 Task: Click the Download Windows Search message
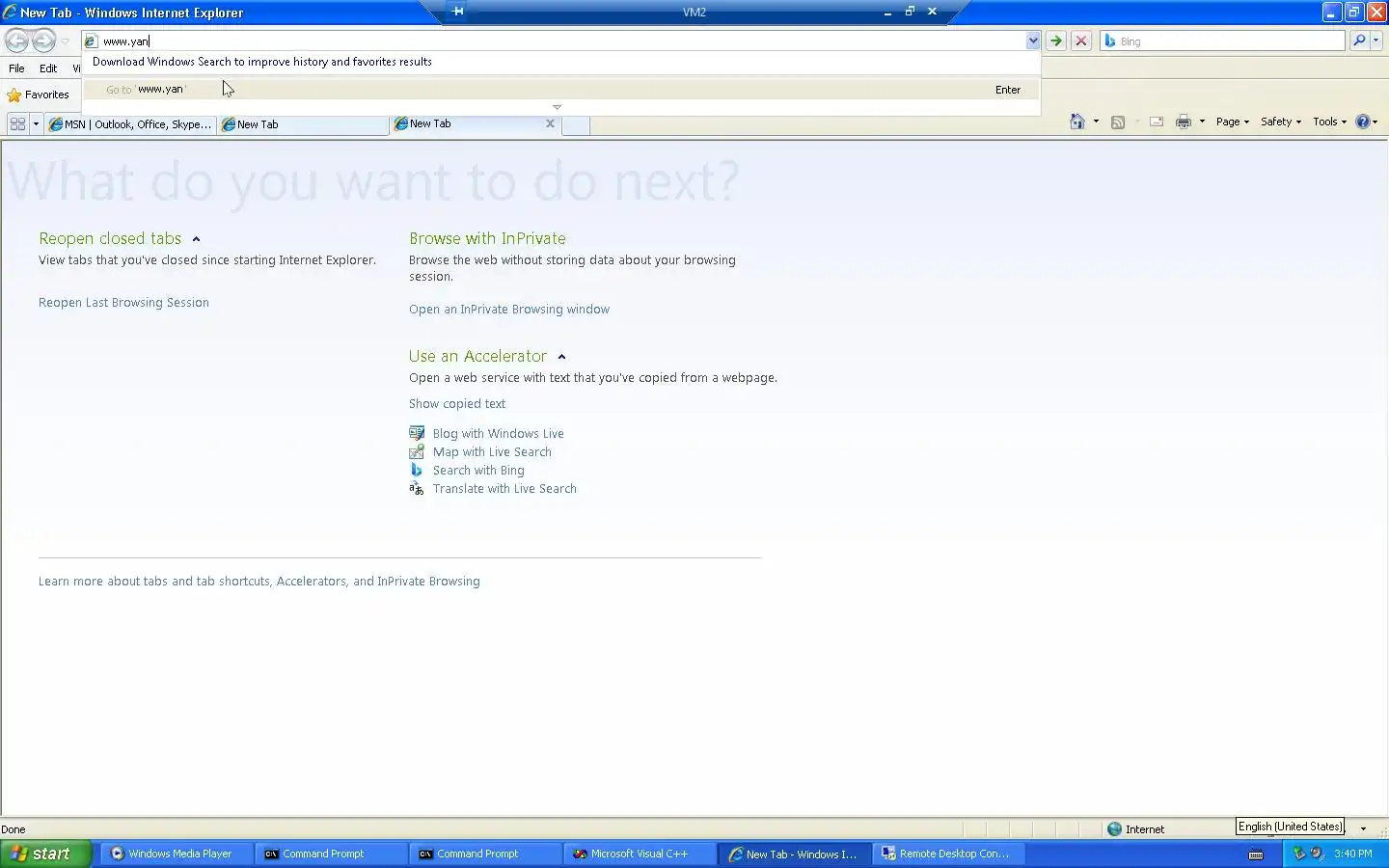tap(262, 61)
